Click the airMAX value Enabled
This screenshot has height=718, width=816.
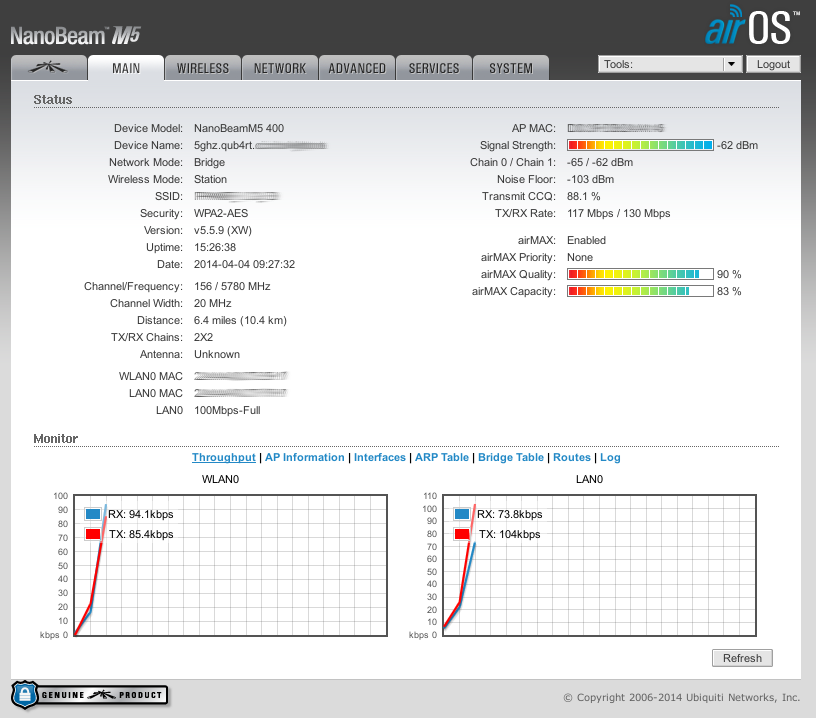click(x=586, y=240)
